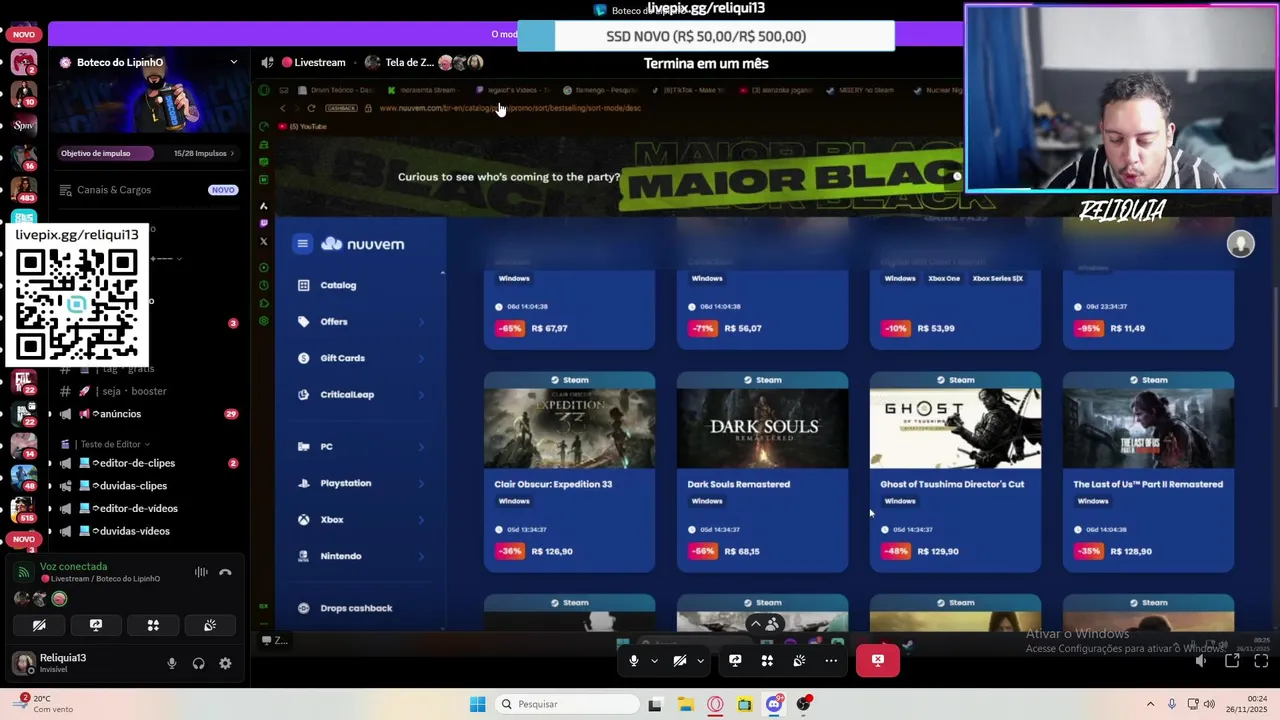The width and height of the screenshot is (1280, 720).
Task: Click share screen button in voice panel
Action: [96, 625]
